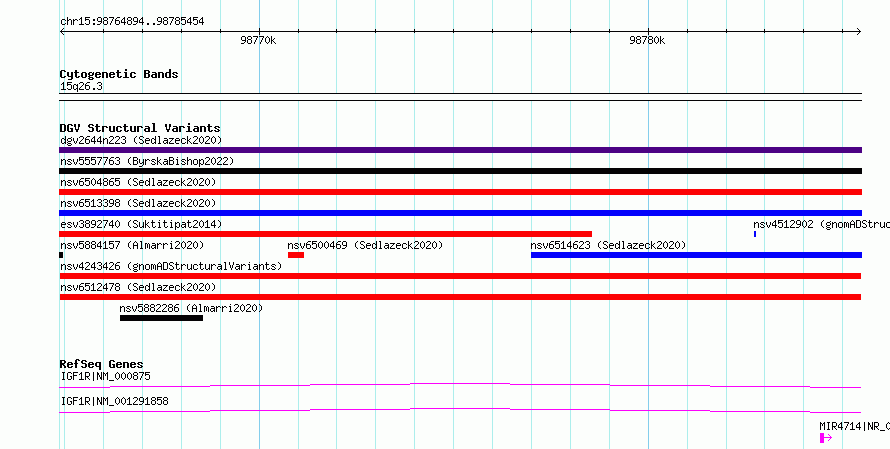Click the tiny nsv4512902 blue marker
The image size is (890, 449).
755,234
